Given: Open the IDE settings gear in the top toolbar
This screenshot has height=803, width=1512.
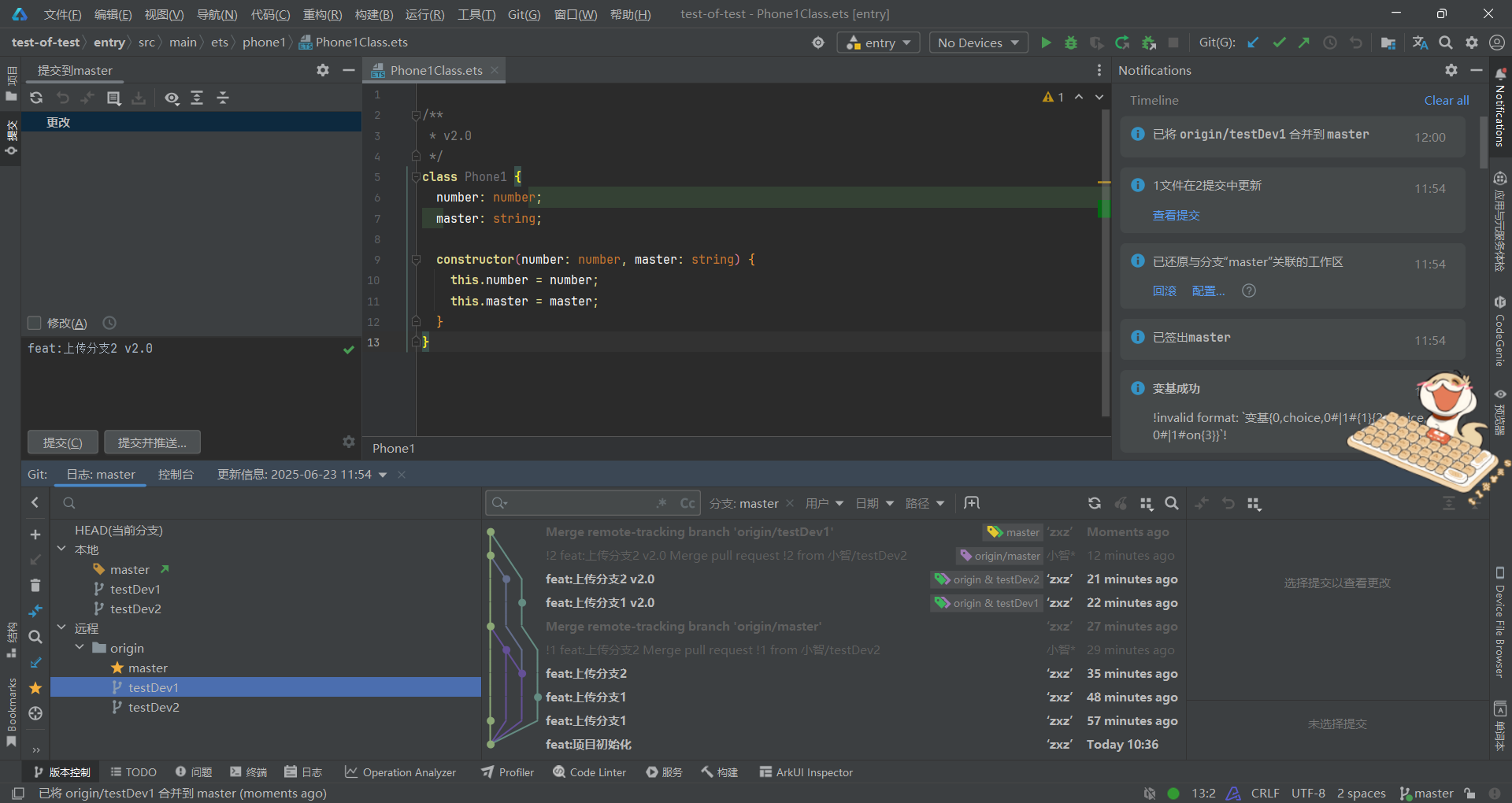Looking at the screenshot, I should coord(1471,43).
